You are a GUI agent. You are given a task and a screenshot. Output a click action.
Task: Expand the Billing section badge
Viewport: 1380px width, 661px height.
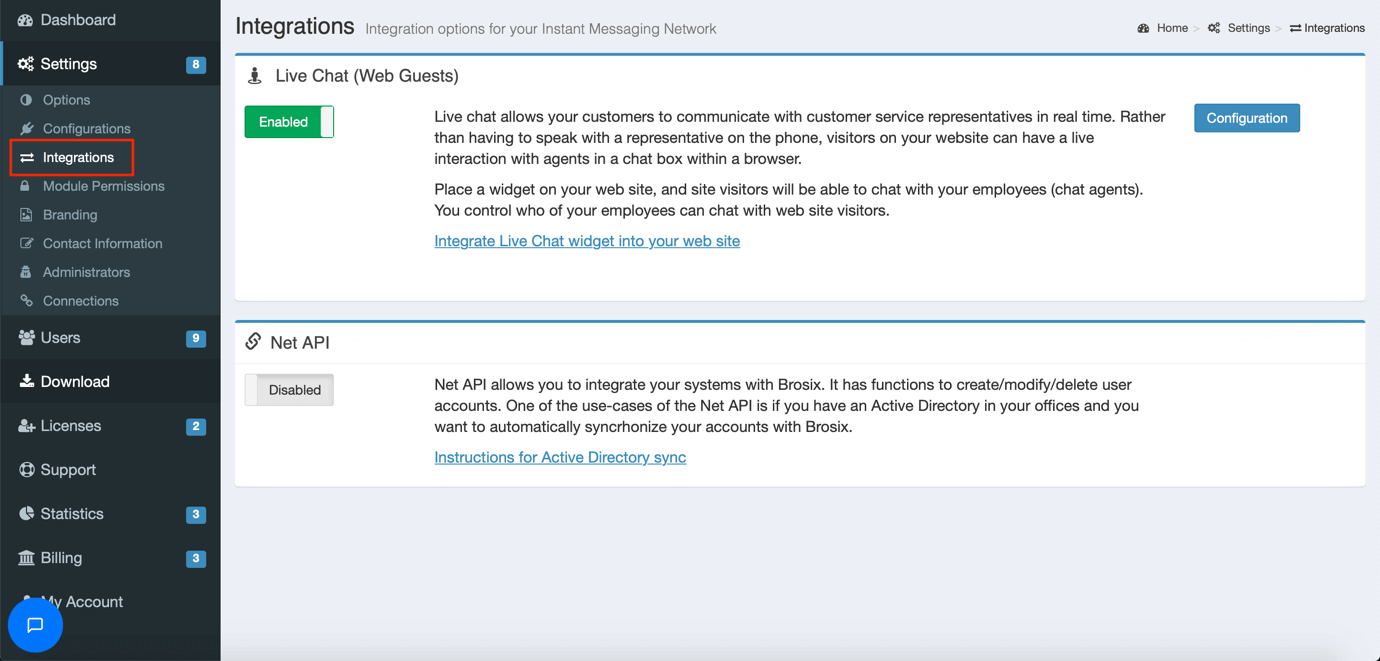[x=196, y=558]
